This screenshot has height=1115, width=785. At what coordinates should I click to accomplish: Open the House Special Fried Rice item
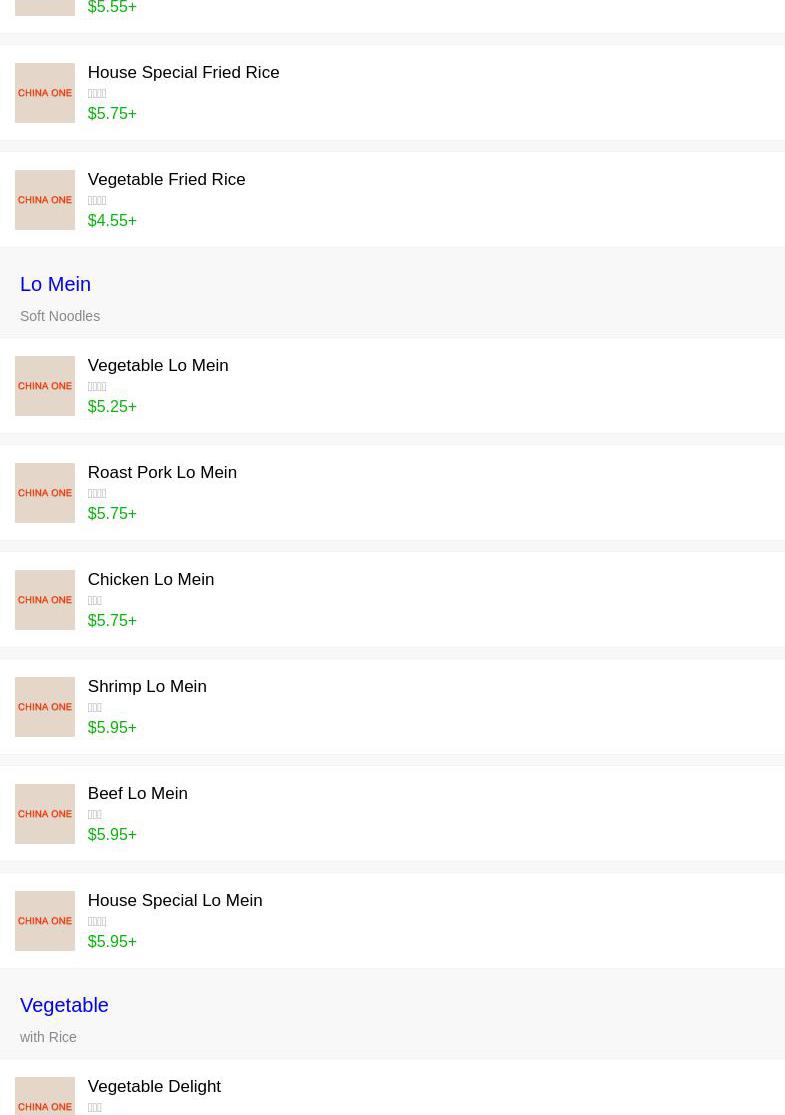[183, 73]
